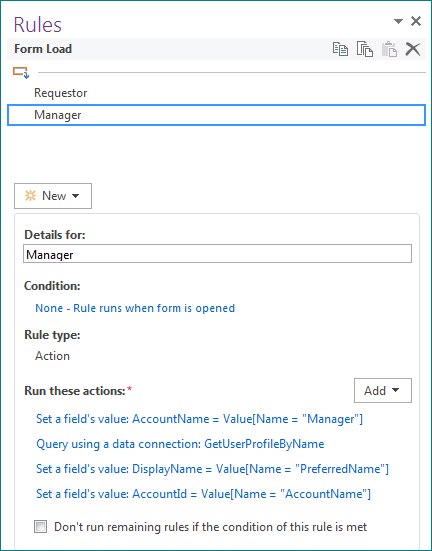
Task: Click the Copy All Rules icon
Action: [365, 49]
